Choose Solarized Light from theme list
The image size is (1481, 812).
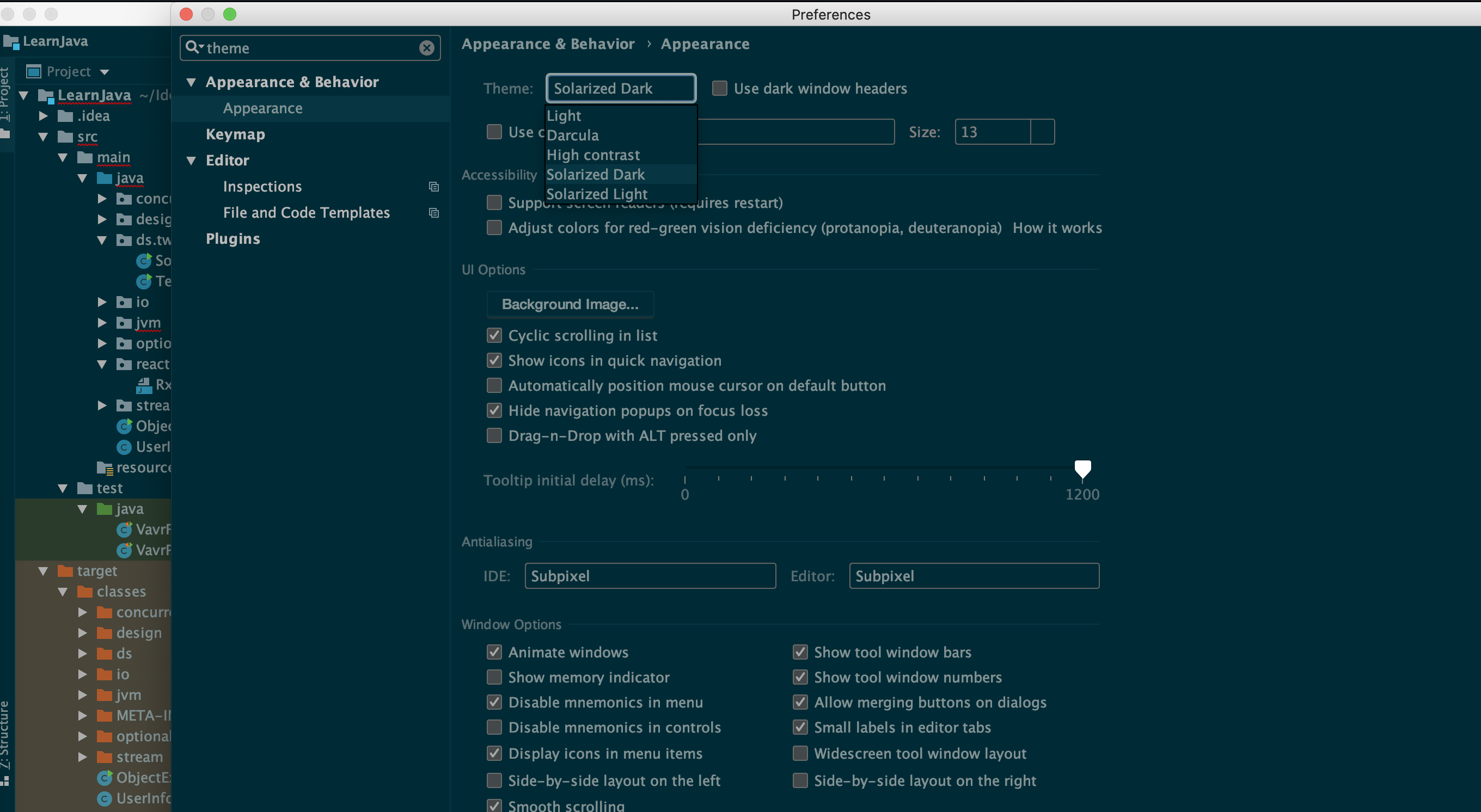[597, 194]
